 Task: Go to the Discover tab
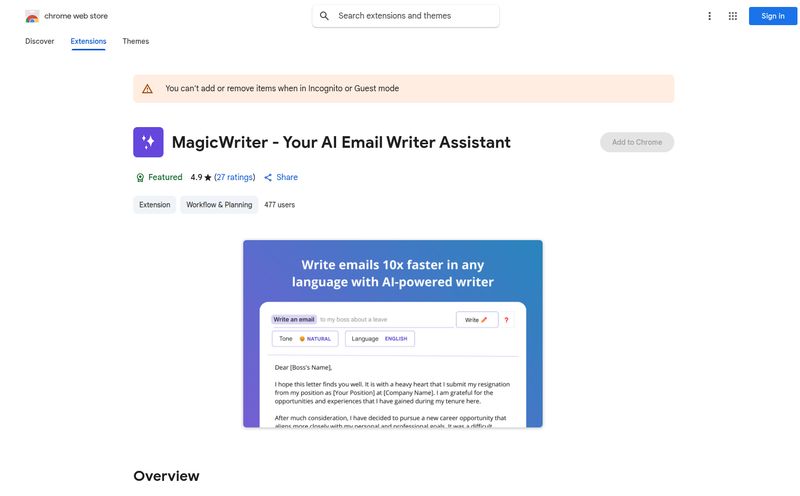click(39, 41)
